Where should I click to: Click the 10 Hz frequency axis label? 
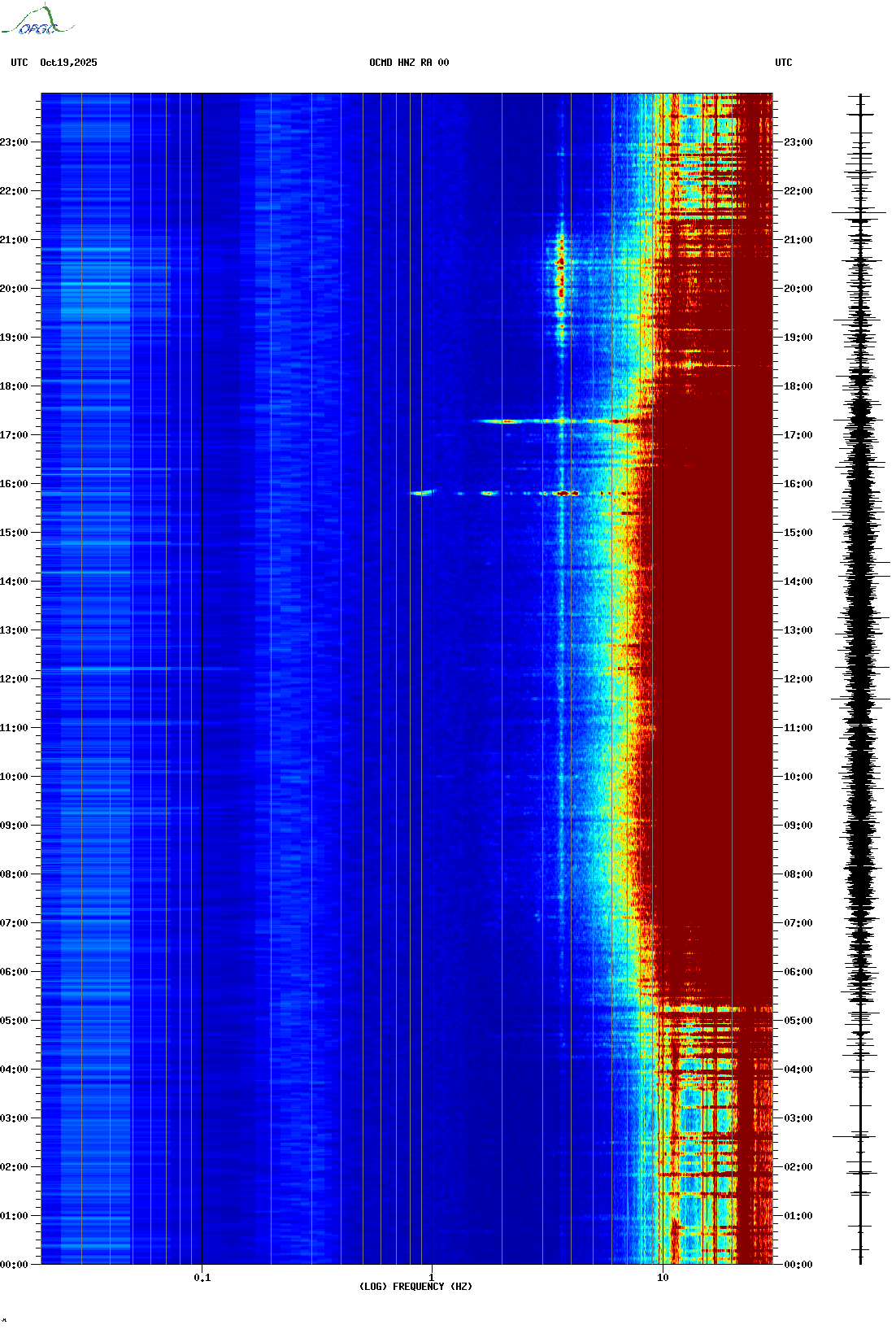tap(663, 1278)
